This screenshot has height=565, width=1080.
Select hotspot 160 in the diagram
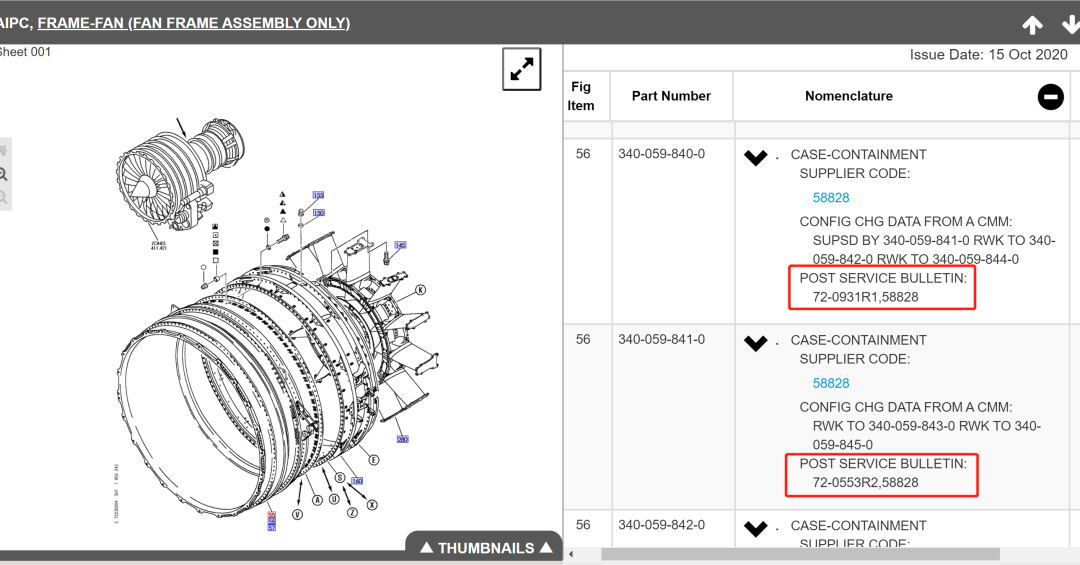[x=357, y=481]
